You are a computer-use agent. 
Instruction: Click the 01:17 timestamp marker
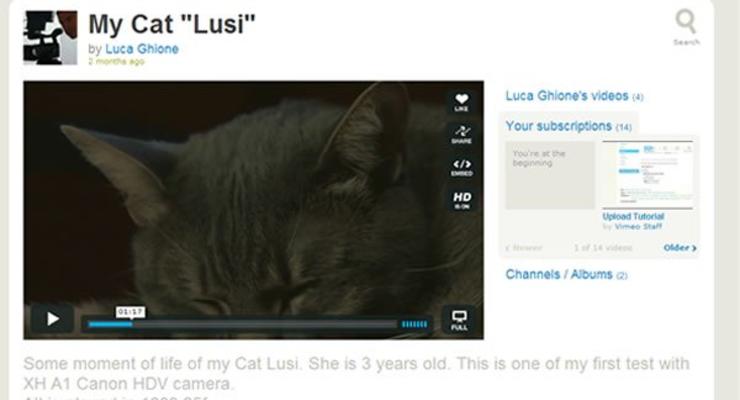tap(130, 312)
